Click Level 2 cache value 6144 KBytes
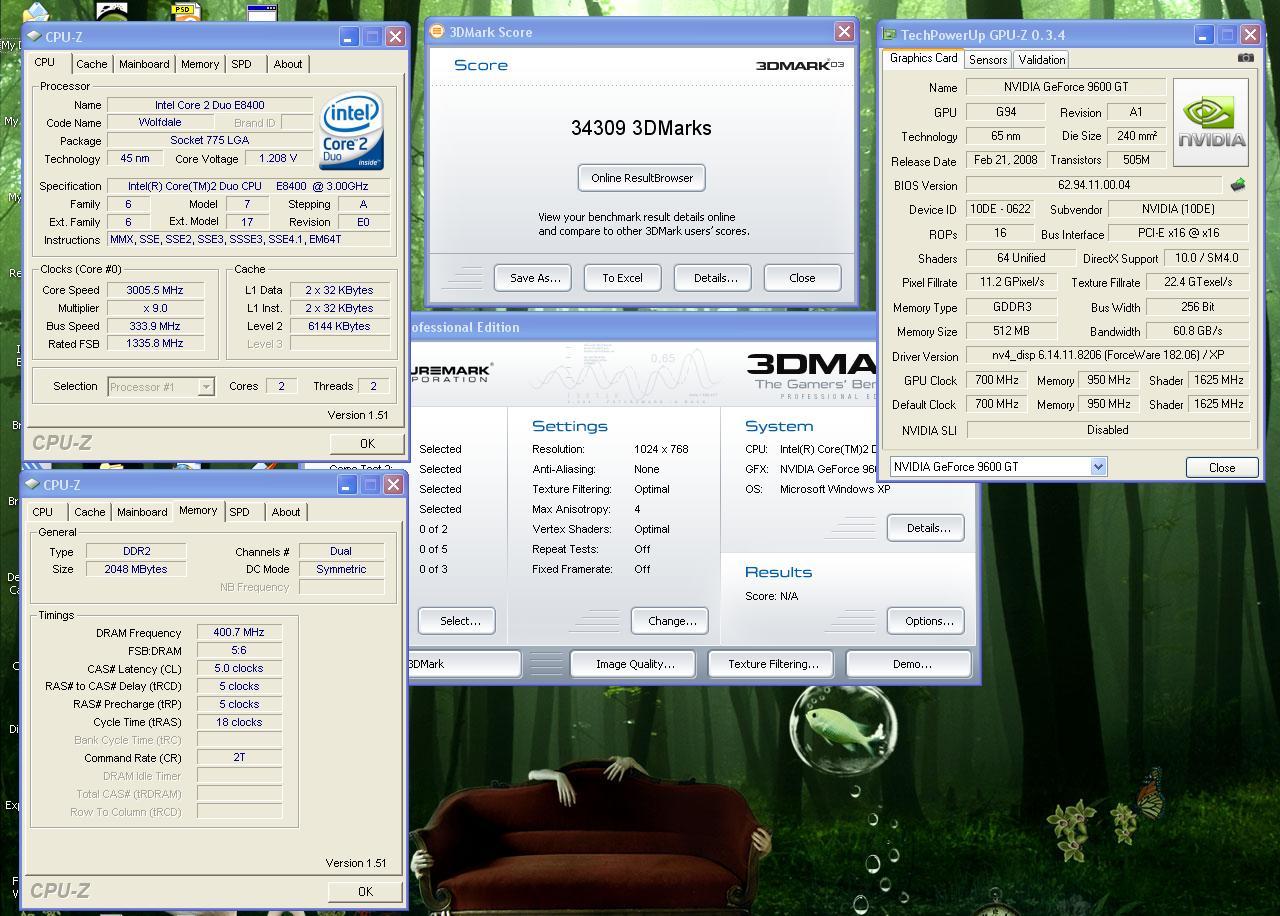 [x=340, y=326]
